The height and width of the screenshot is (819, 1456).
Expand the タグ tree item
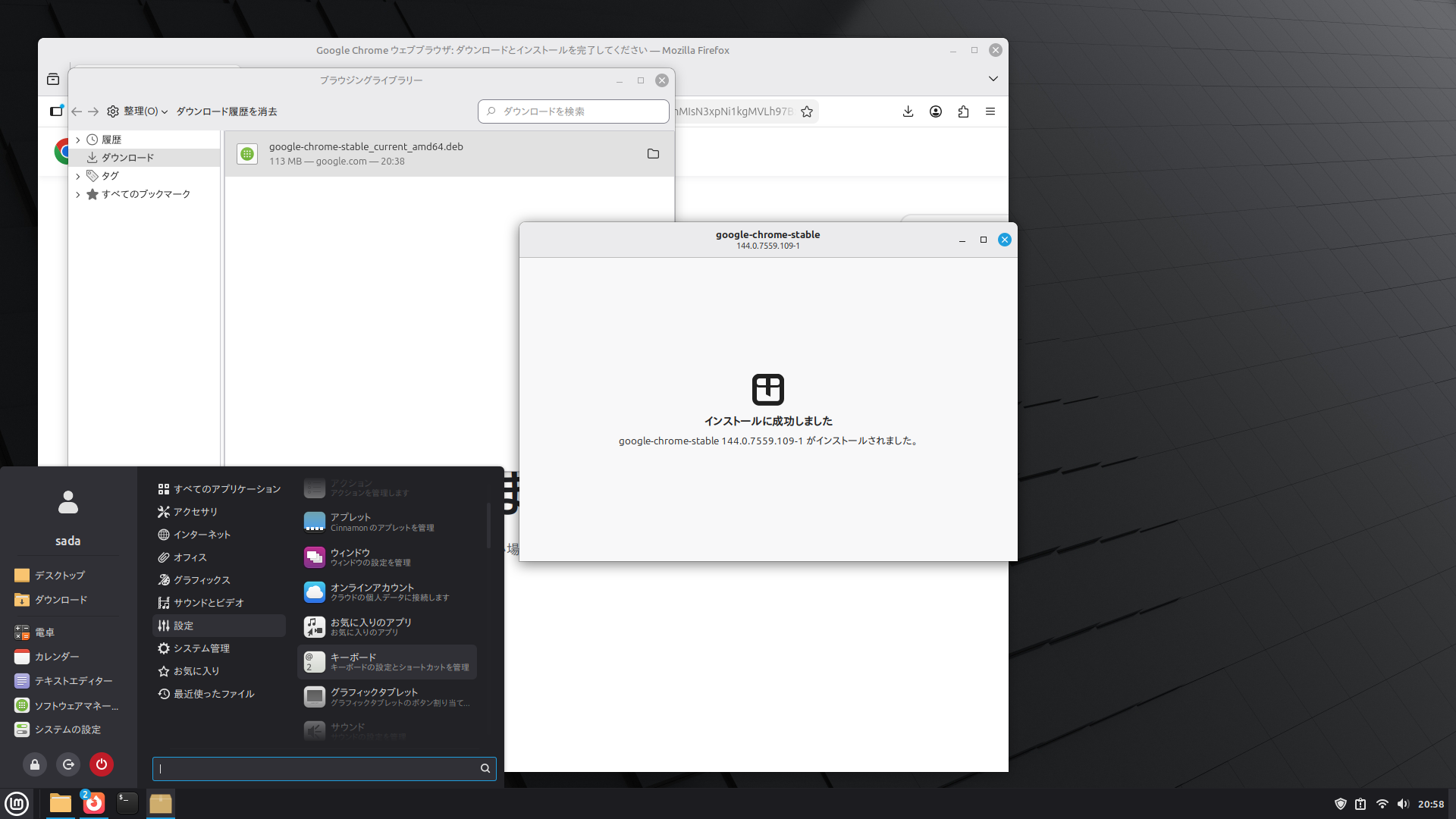[77, 176]
